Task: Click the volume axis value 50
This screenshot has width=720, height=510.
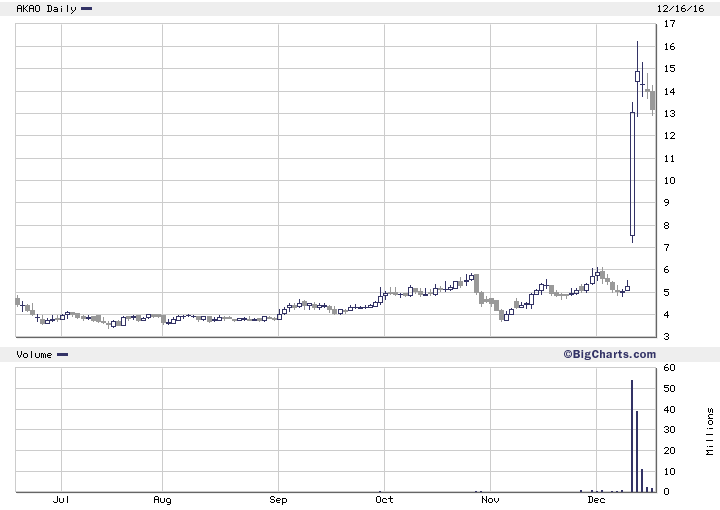Action: (x=669, y=388)
